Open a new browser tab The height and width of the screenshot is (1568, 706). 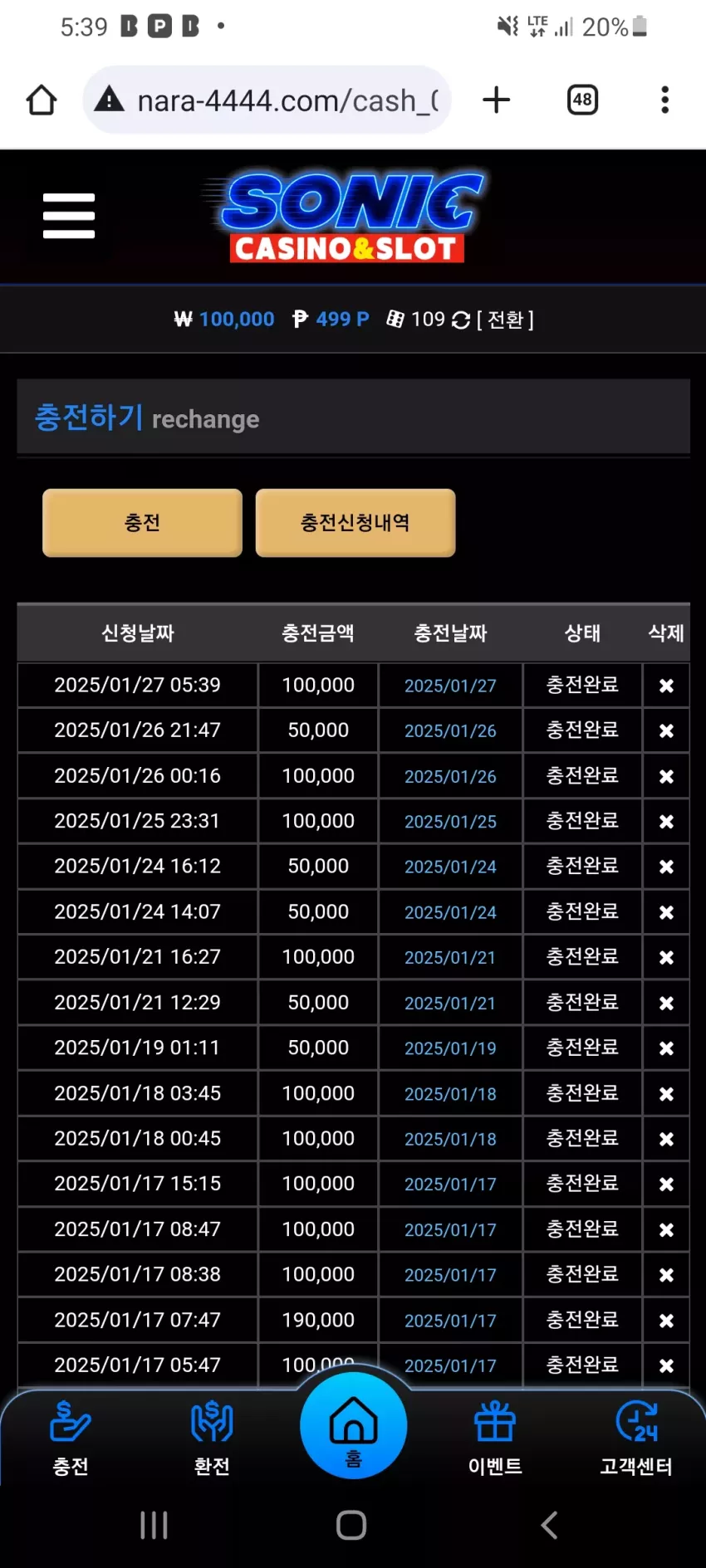[x=496, y=100]
